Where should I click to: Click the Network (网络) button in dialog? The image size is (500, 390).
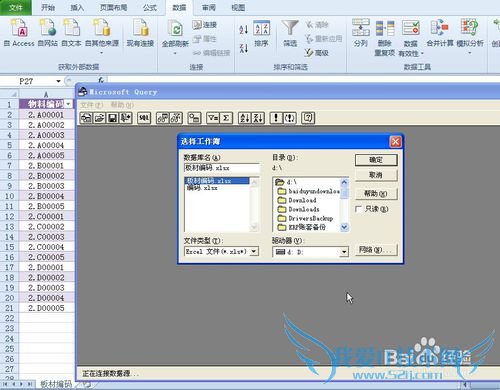pyautogui.click(x=376, y=250)
